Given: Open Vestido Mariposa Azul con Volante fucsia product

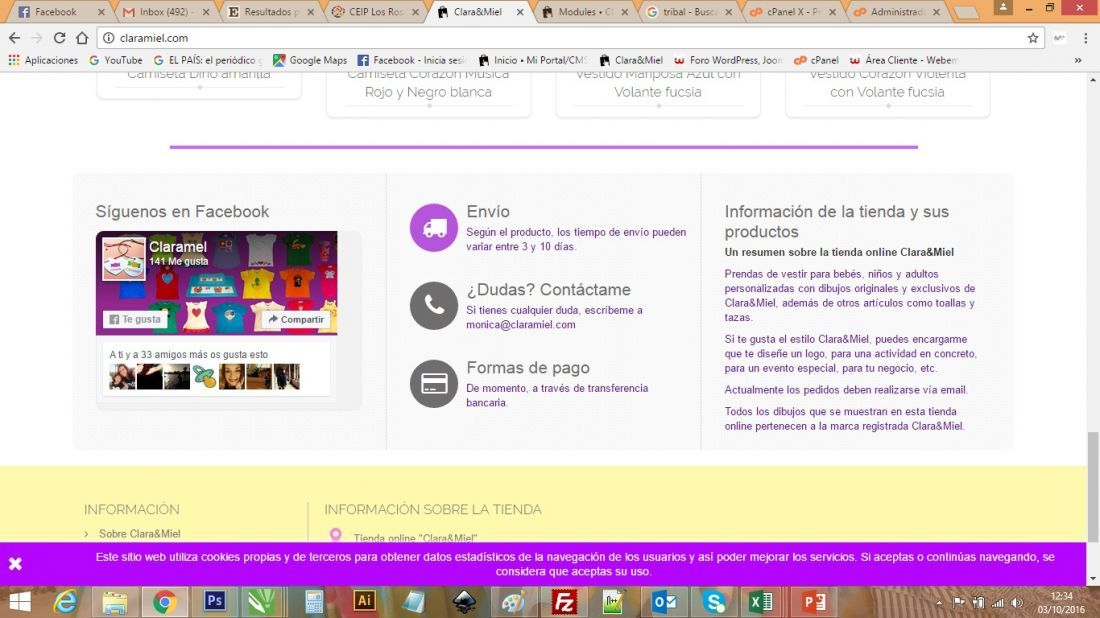Looking at the screenshot, I should coord(658,83).
